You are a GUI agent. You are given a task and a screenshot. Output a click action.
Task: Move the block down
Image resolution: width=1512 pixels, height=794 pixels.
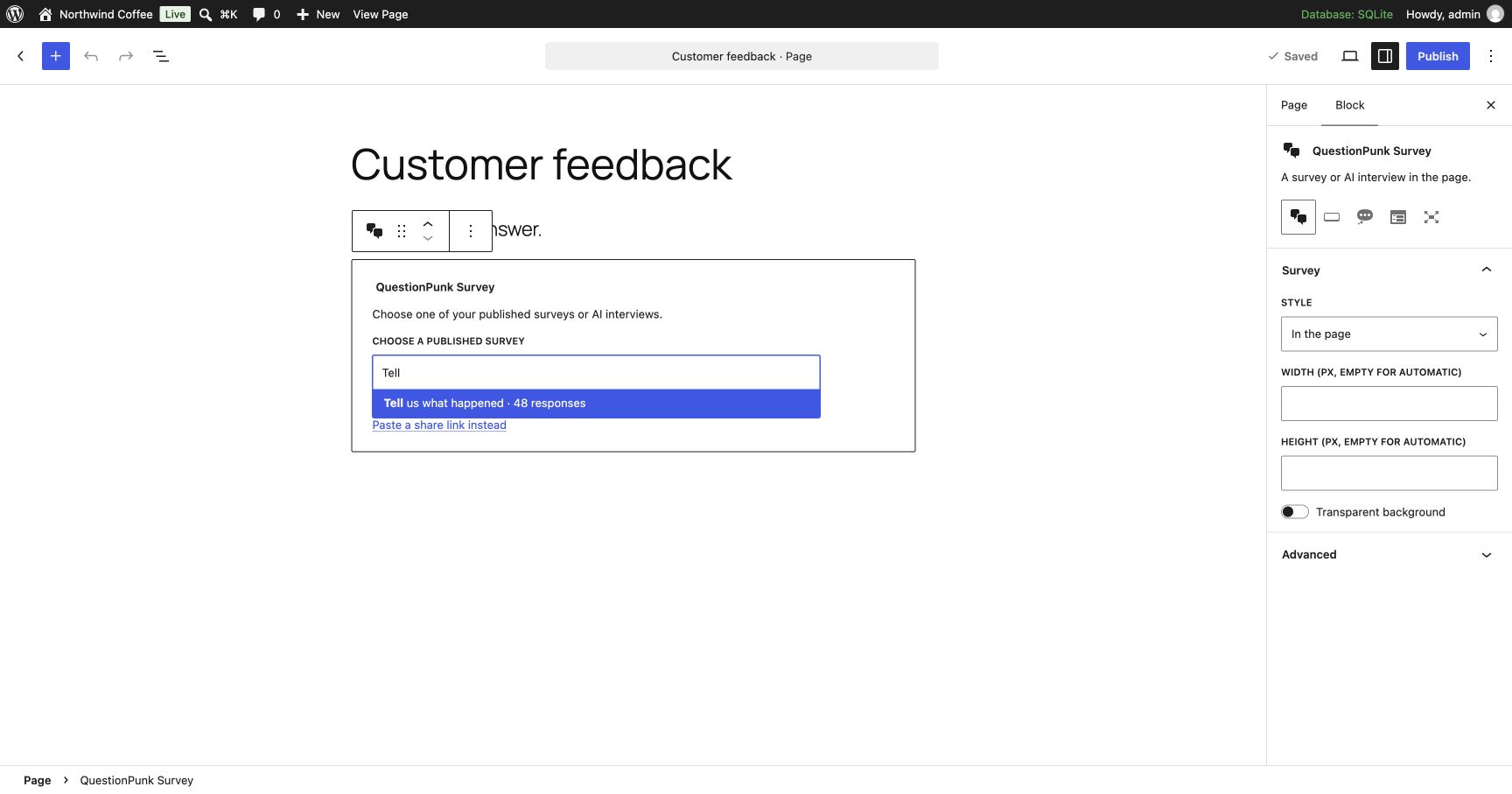[x=428, y=239]
